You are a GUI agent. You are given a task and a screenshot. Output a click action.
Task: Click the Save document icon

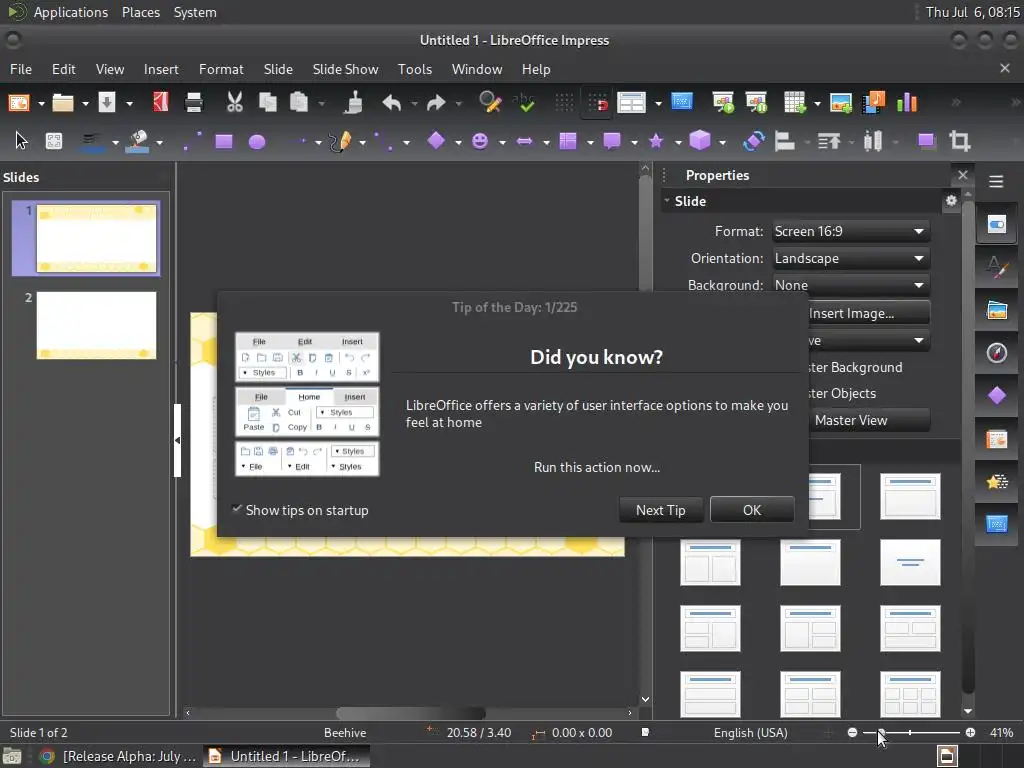[x=106, y=103]
